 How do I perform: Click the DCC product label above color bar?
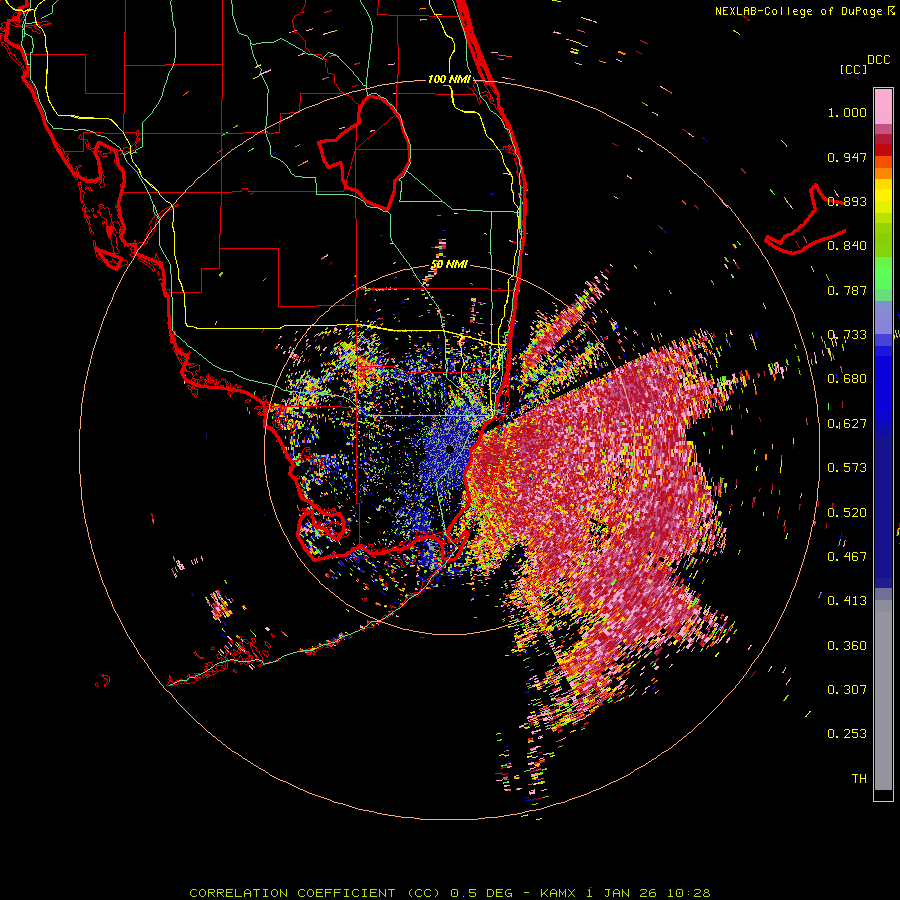(x=878, y=60)
